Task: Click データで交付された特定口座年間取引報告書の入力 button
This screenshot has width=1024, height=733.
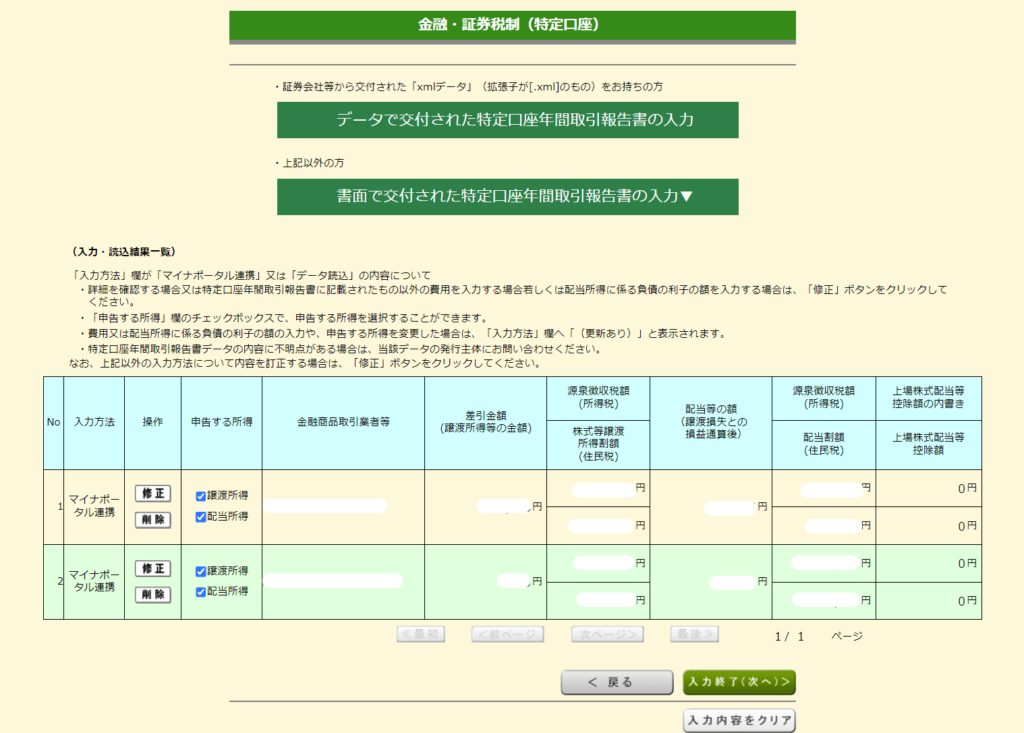Action: tap(507, 120)
